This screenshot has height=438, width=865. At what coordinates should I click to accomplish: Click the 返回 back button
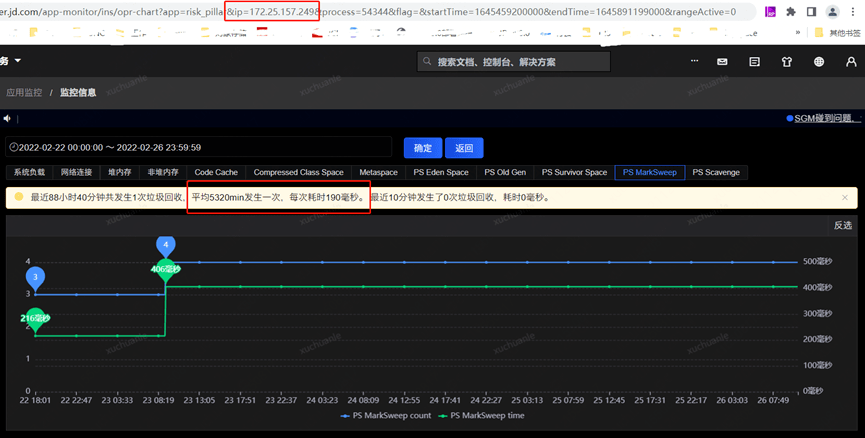point(464,148)
